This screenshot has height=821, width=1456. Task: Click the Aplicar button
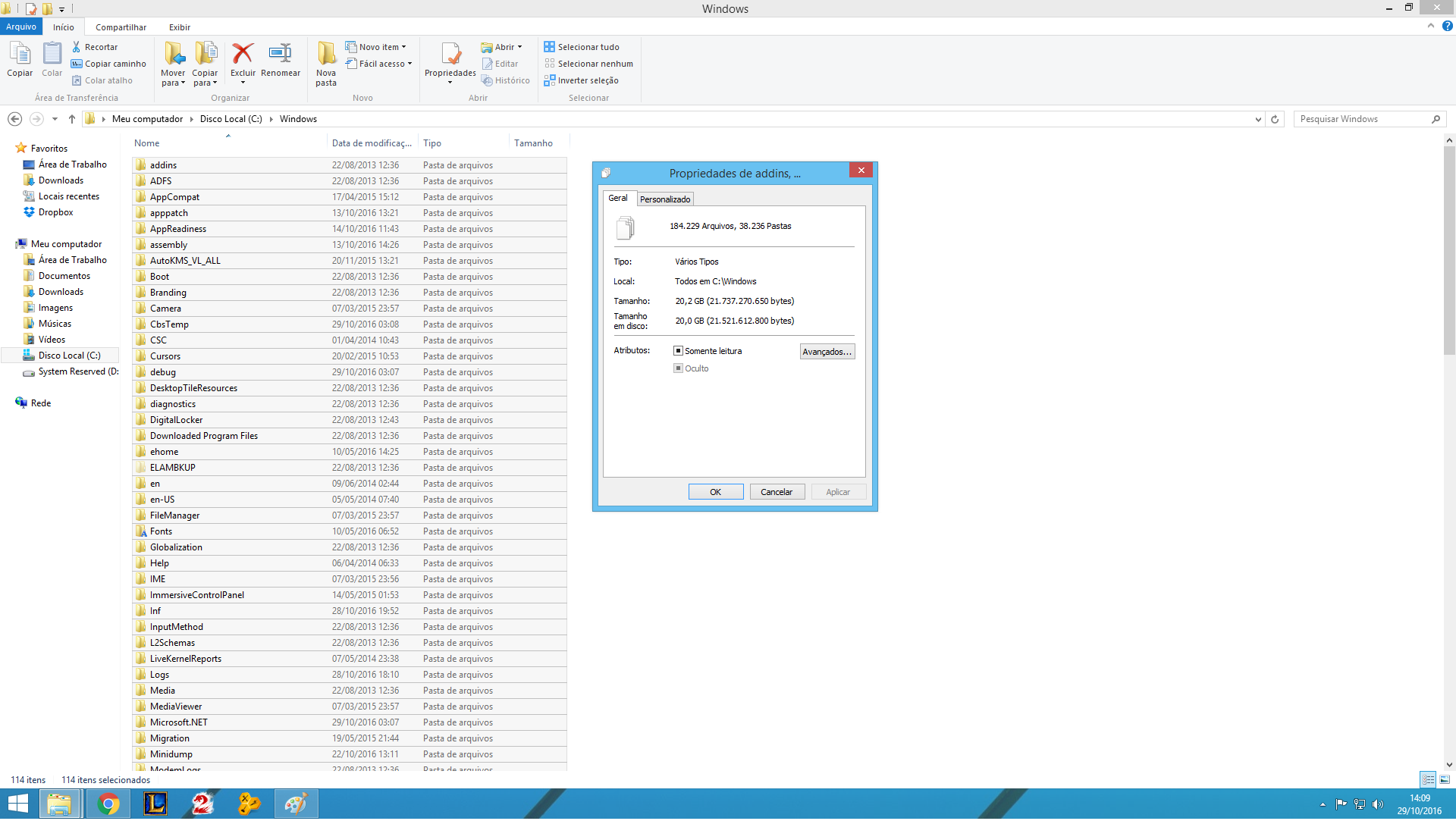838,492
